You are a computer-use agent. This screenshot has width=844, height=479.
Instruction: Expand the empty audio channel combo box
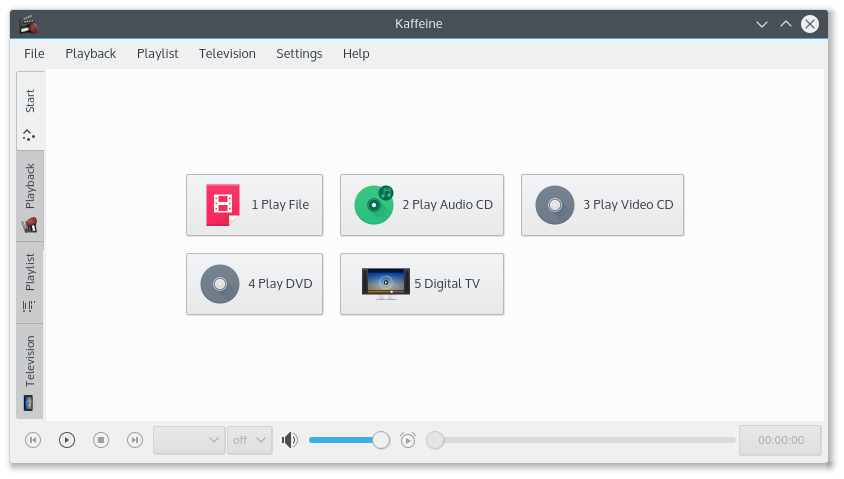[x=189, y=440]
